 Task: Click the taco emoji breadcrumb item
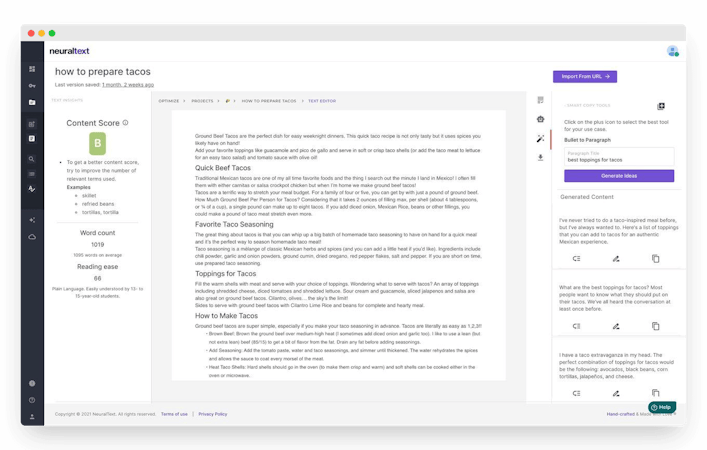(228, 101)
